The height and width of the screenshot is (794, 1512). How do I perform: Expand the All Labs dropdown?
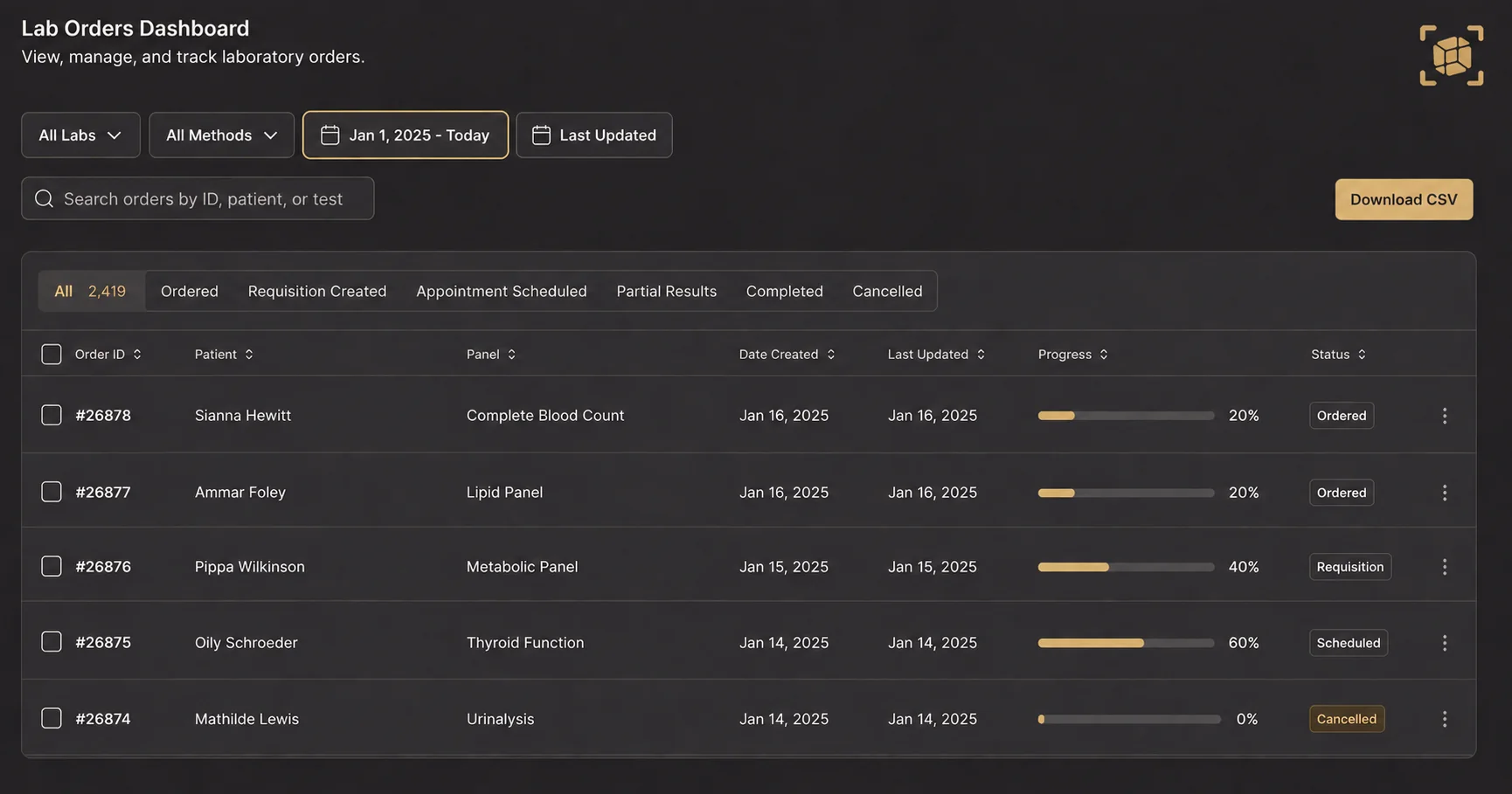coord(80,135)
